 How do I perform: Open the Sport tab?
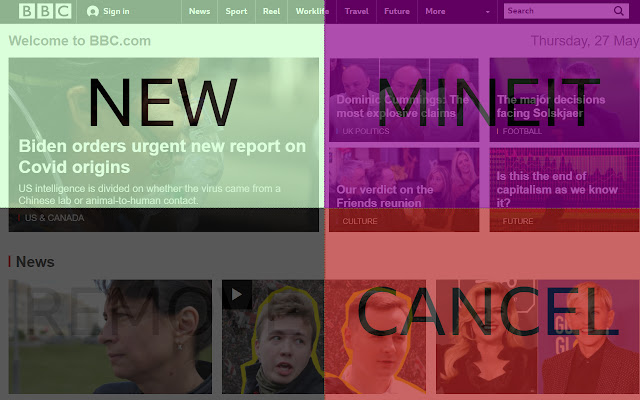[236, 11]
